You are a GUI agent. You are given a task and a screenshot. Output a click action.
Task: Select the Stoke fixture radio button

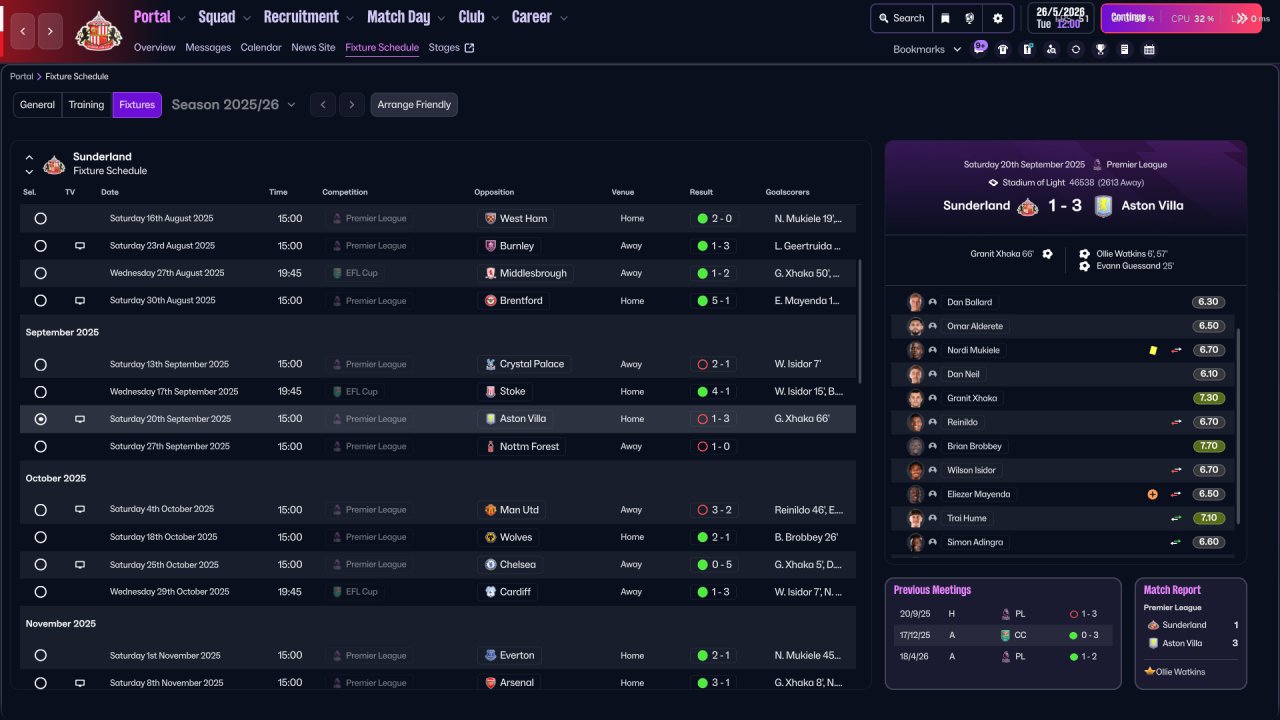point(40,392)
